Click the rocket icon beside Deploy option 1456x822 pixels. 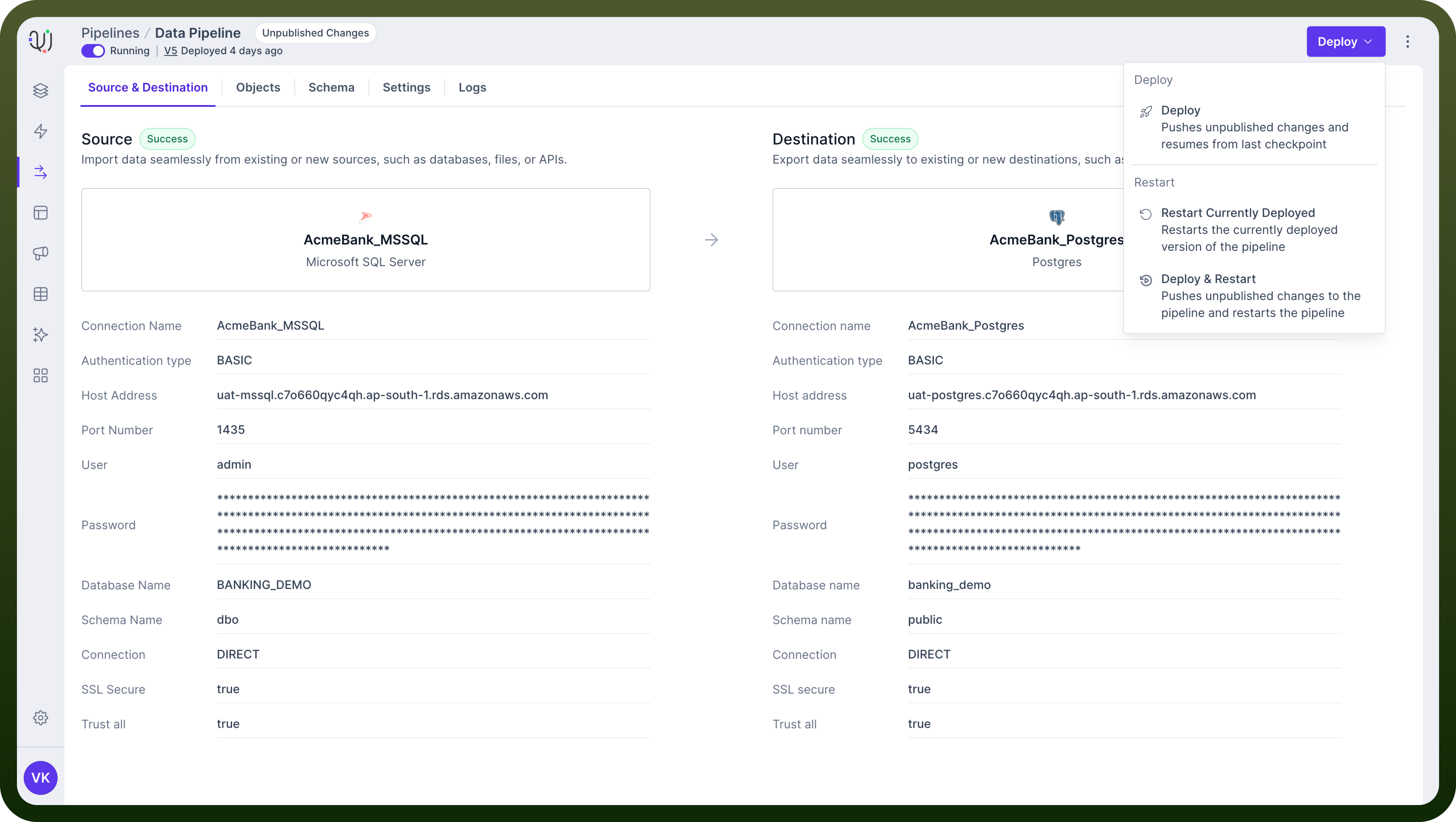[x=1146, y=111]
